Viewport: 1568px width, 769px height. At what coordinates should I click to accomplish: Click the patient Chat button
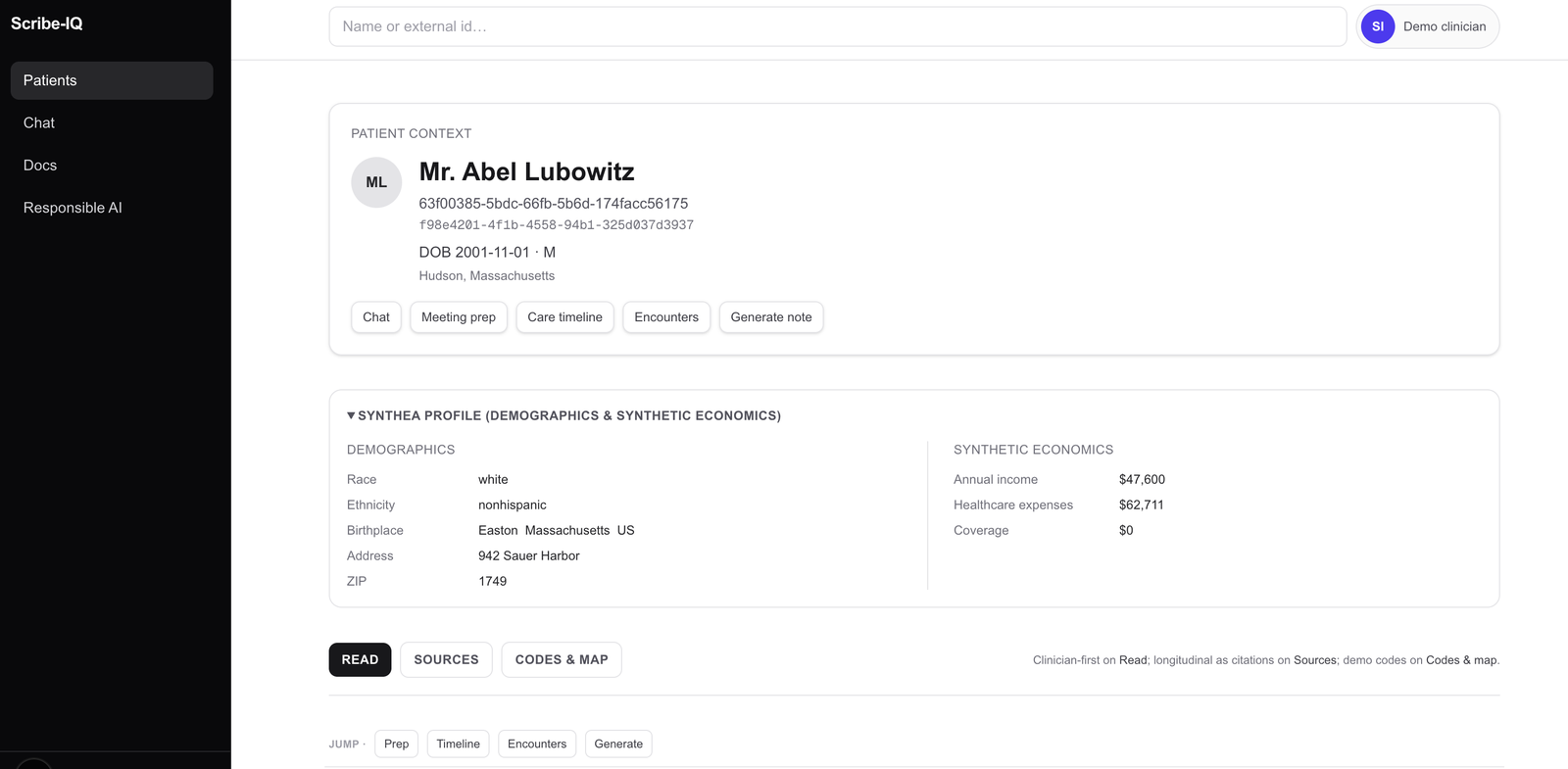tap(376, 317)
